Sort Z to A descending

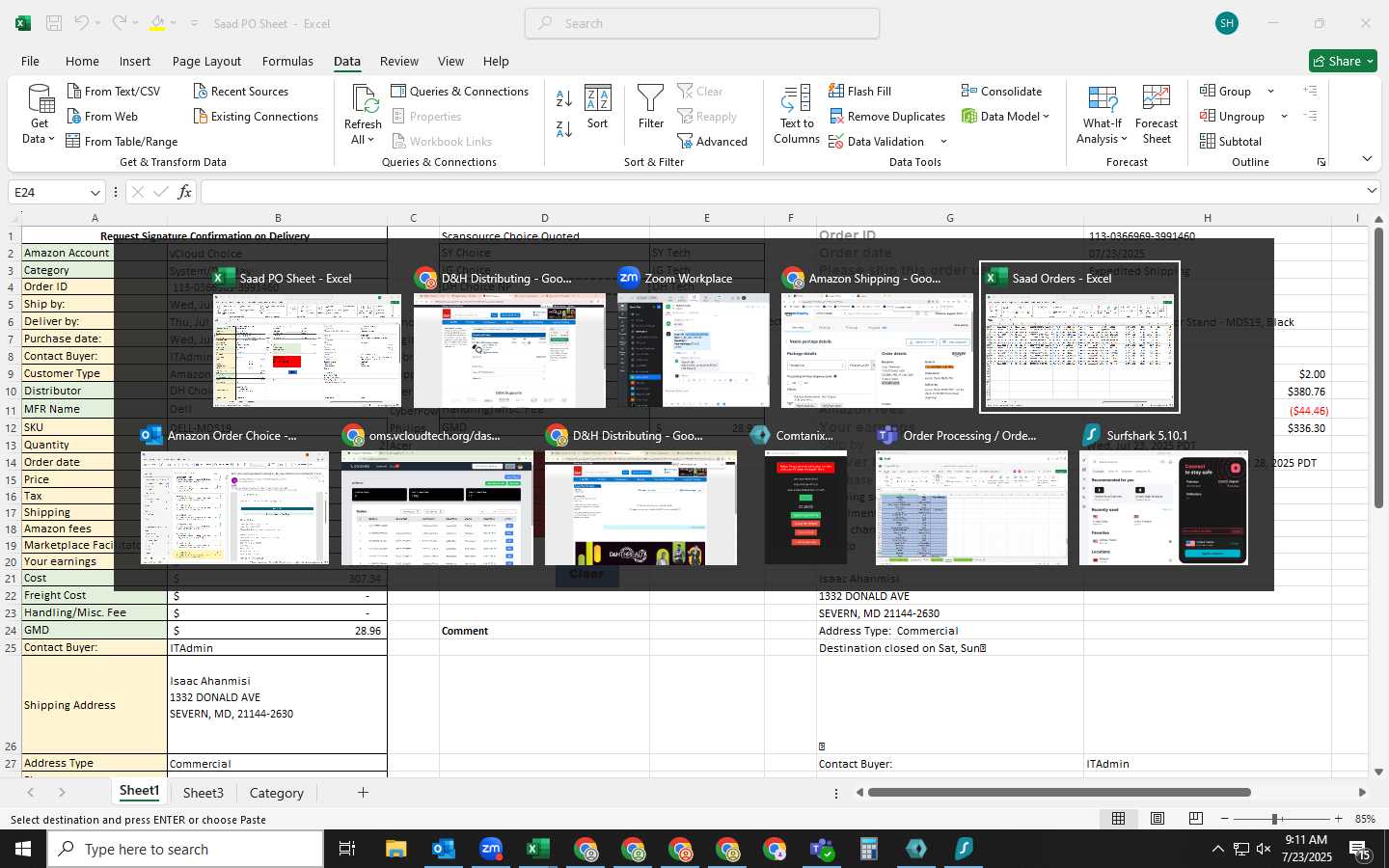[564, 128]
